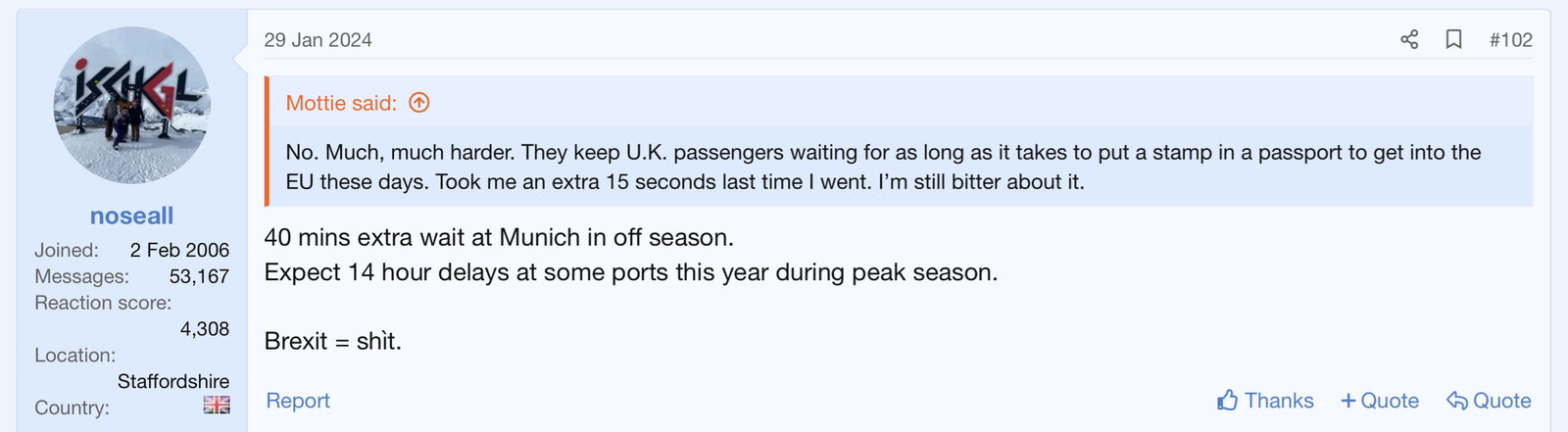
Task: Click the 2 Feb 2006 joined date
Action: 179,250
